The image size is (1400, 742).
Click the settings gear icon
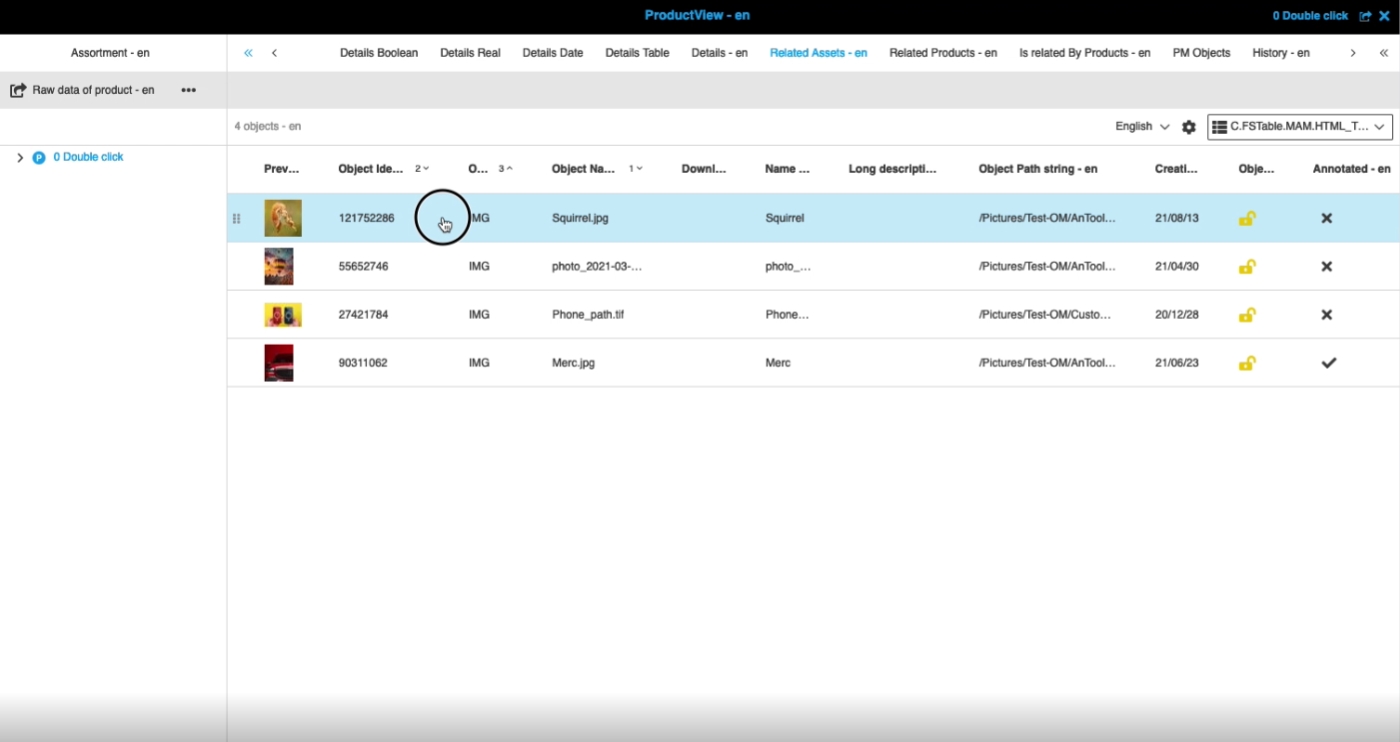1188,127
